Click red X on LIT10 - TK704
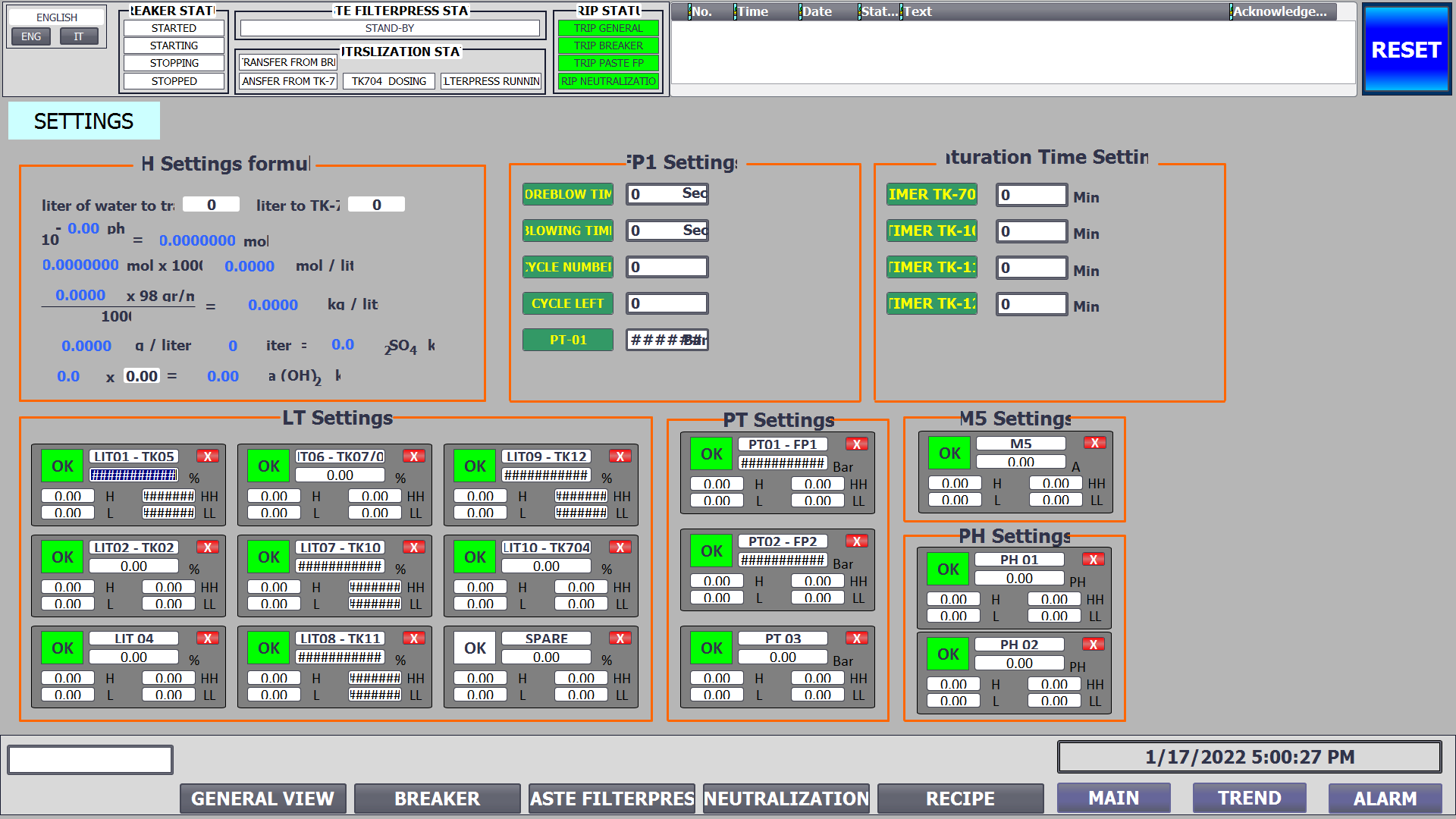This screenshot has width=1456, height=819. (x=620, y=548)
